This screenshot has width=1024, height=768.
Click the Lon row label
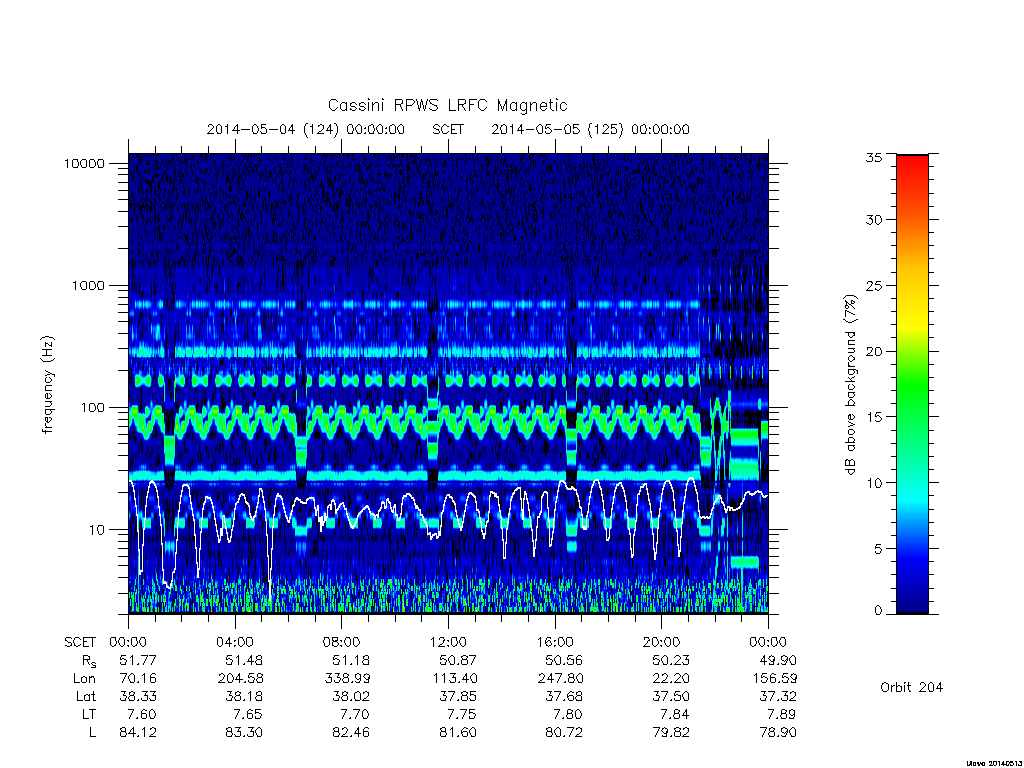click(84, 679)
